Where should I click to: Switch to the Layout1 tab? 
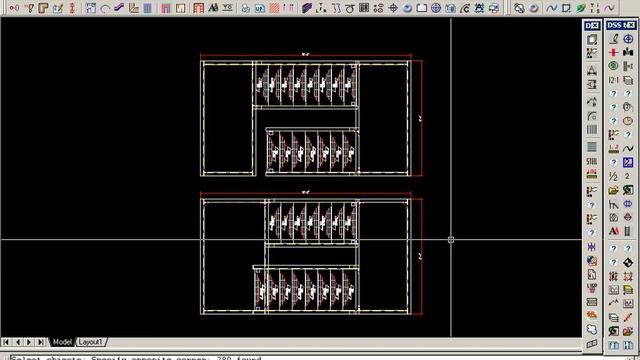tap(91, 342)
